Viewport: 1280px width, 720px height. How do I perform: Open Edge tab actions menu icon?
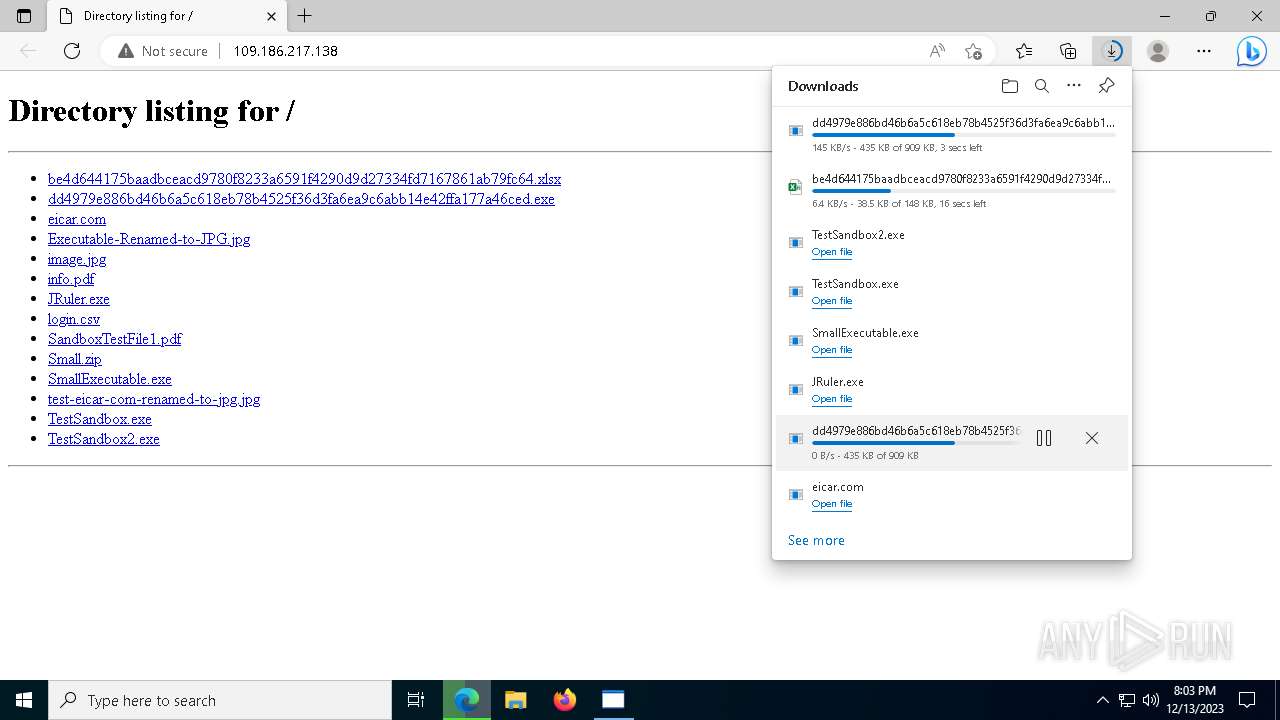[24, 16]
